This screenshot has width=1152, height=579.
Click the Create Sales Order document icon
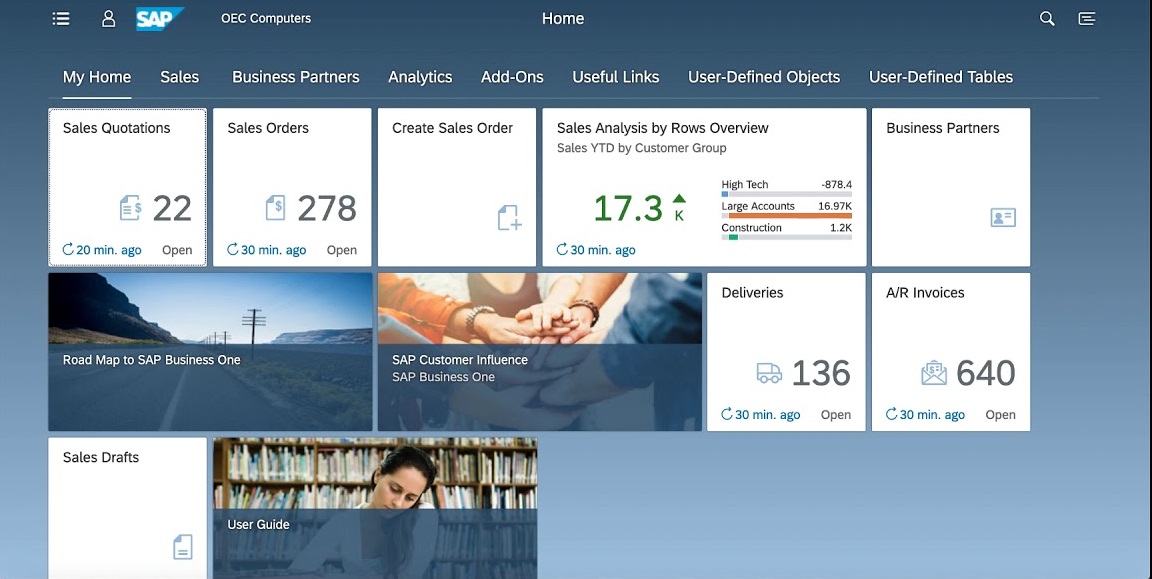point(509,217)
